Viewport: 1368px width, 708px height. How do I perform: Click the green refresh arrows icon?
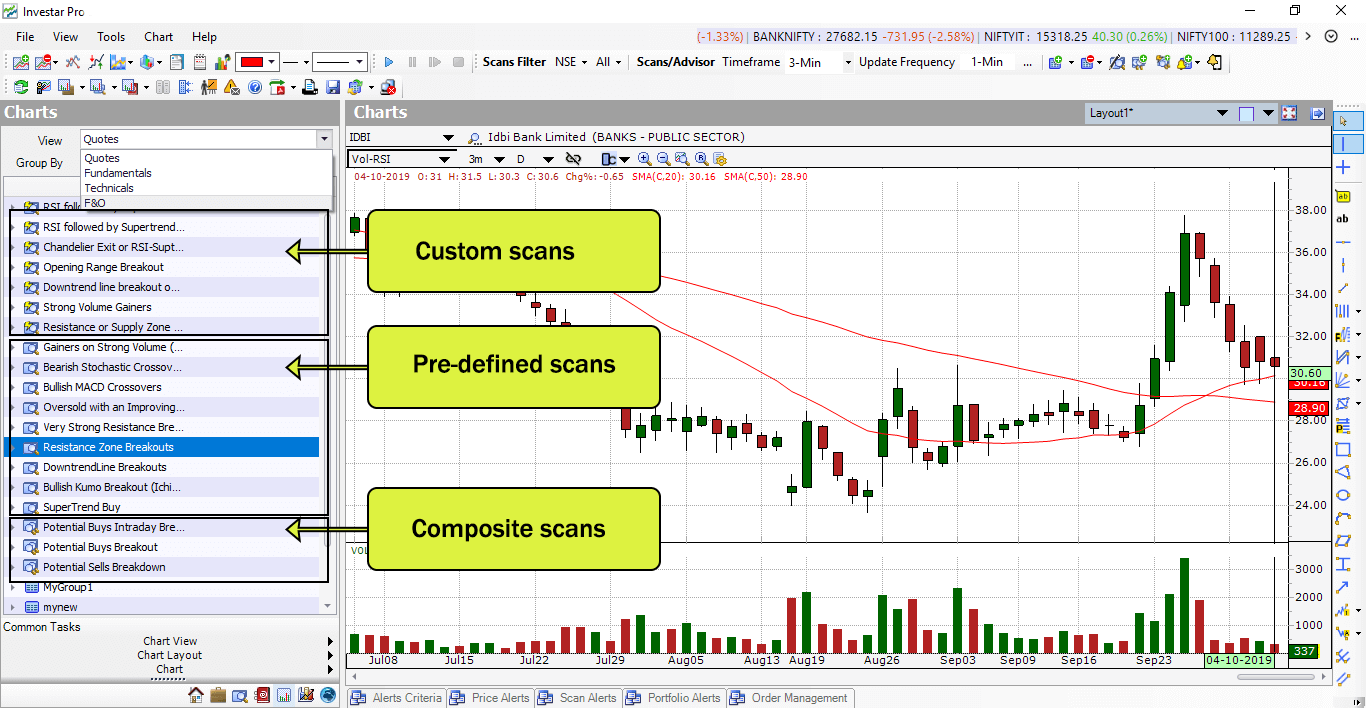[20, 87]
